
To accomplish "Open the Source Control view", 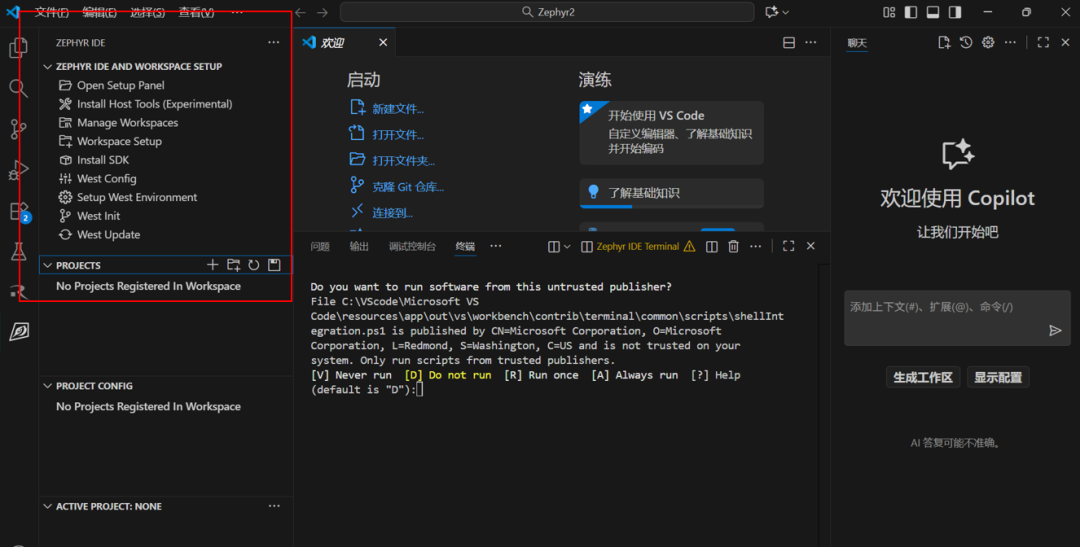I will click(18, 129).
